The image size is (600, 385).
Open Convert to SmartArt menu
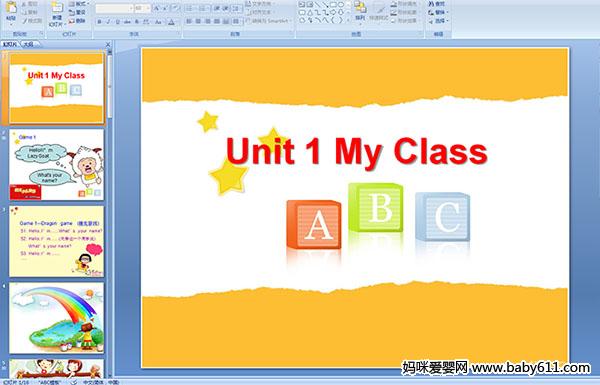pyautogui.click(x=269, y=21)
